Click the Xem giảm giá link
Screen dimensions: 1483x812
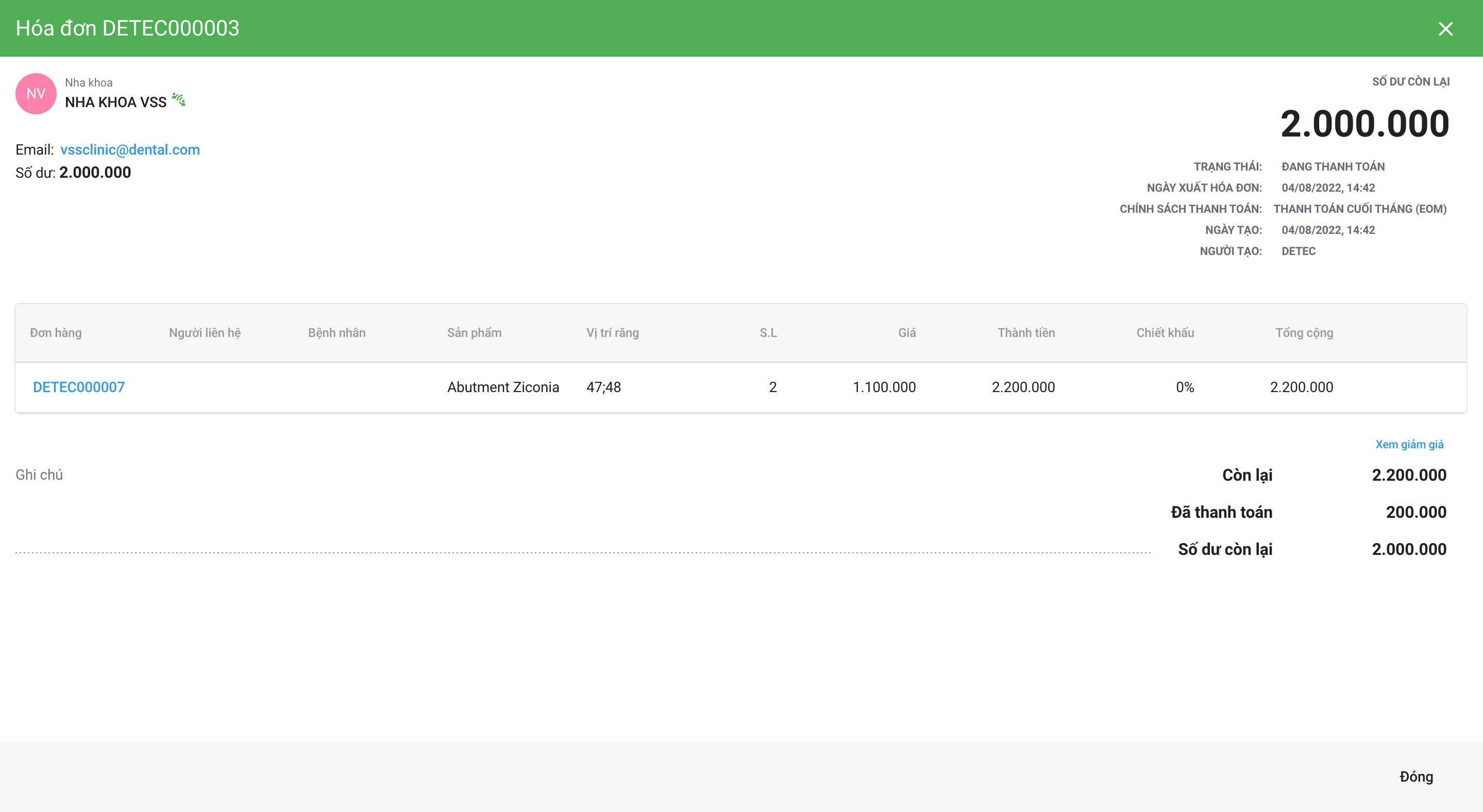coord(1409,444)
